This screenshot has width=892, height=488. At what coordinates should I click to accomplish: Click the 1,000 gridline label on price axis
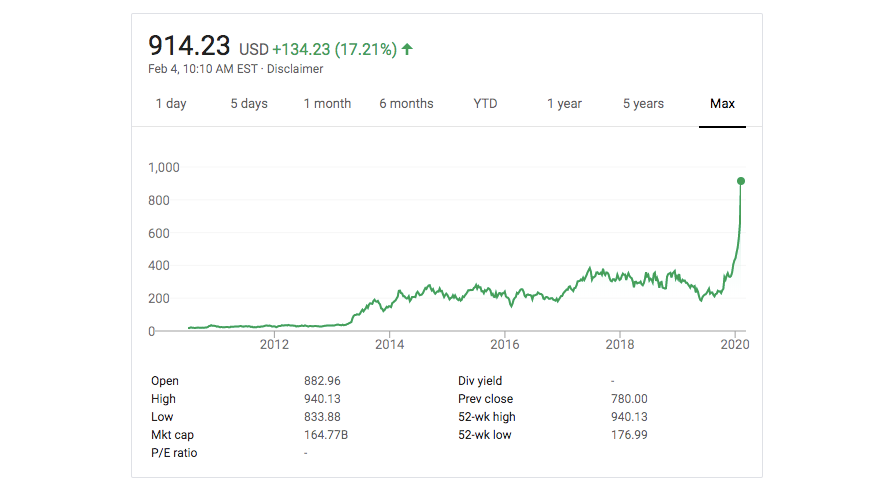click(x=163, y=168)
